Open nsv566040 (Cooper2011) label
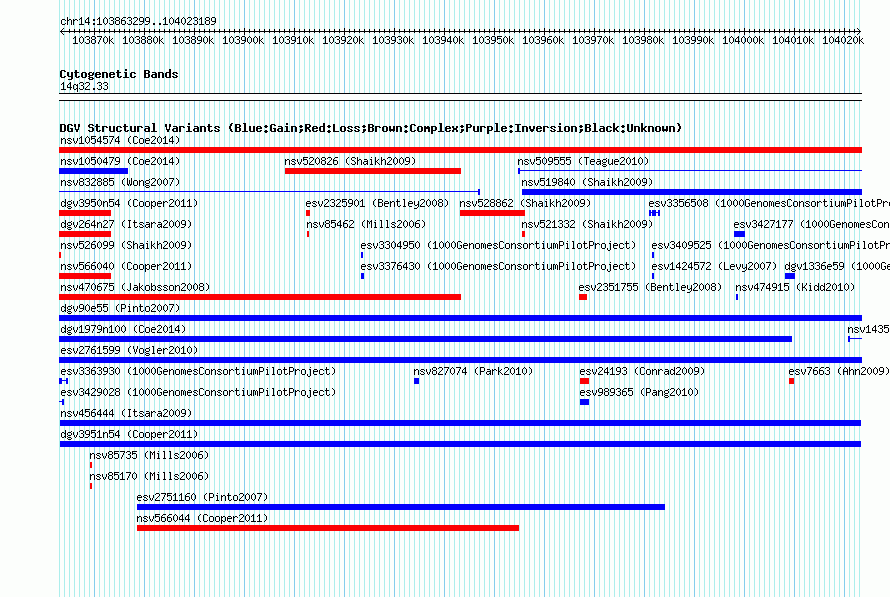Image resolution: width=890 pixels, height=597 pixels. (x=126, y=266)
